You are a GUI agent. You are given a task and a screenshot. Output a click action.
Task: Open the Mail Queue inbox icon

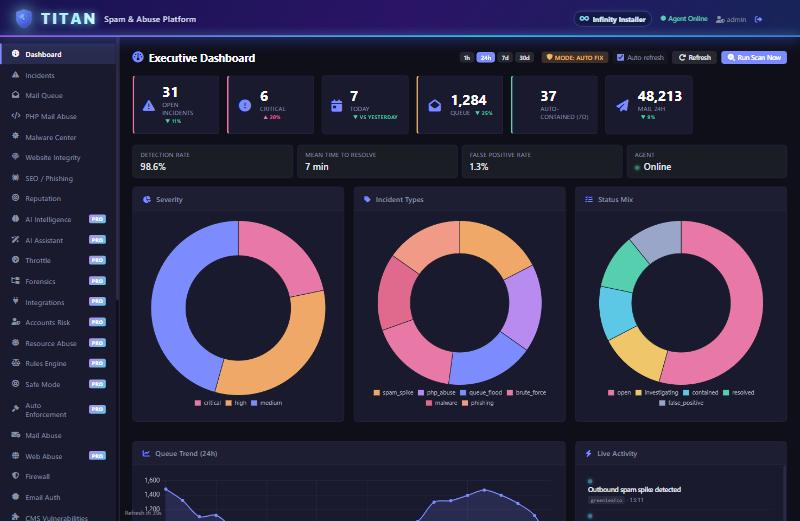[15, 95]
